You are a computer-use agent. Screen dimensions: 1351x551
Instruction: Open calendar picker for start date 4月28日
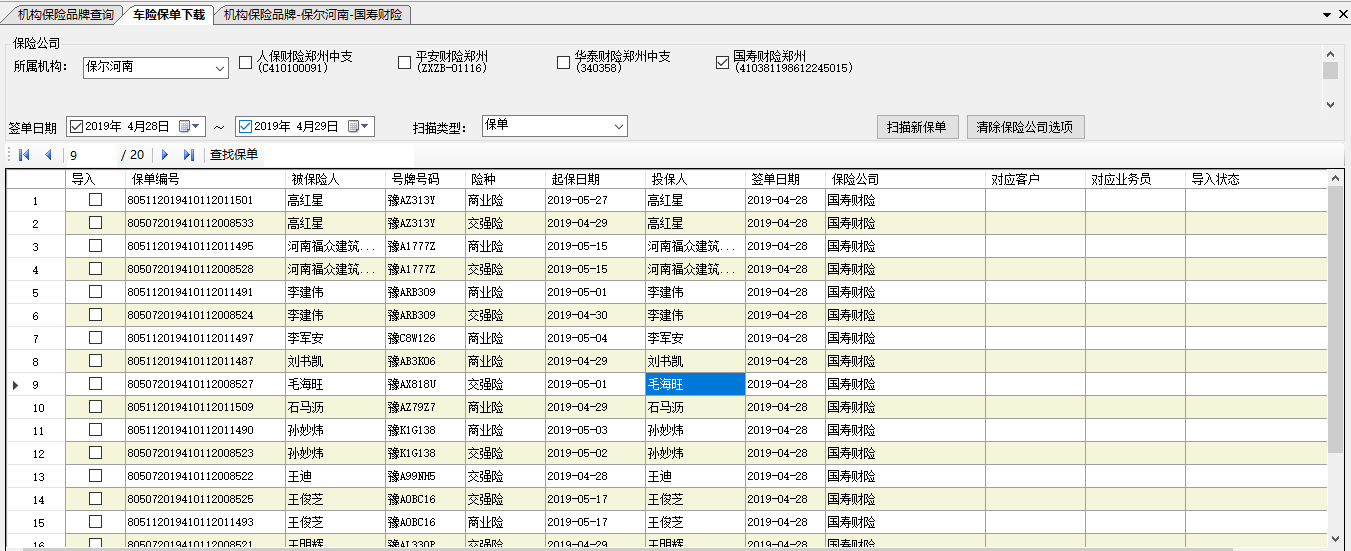coord(190,127)
